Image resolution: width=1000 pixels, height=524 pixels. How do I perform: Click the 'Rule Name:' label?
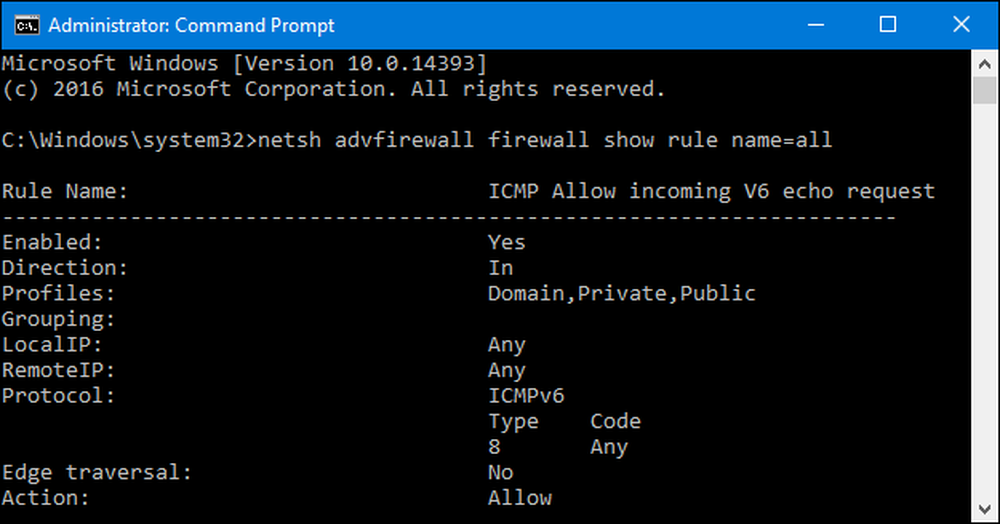[x=64, y=191]
